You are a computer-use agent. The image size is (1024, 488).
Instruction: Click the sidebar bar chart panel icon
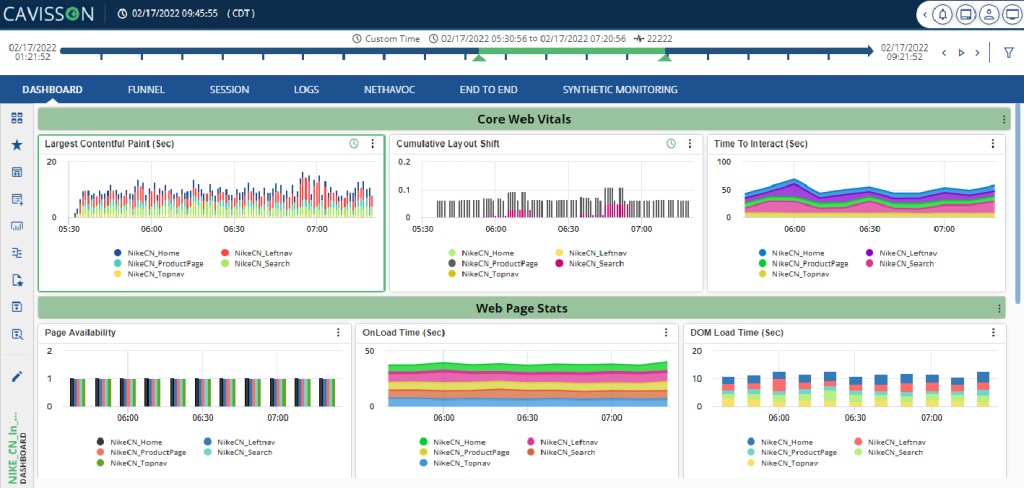click(18, 226)
